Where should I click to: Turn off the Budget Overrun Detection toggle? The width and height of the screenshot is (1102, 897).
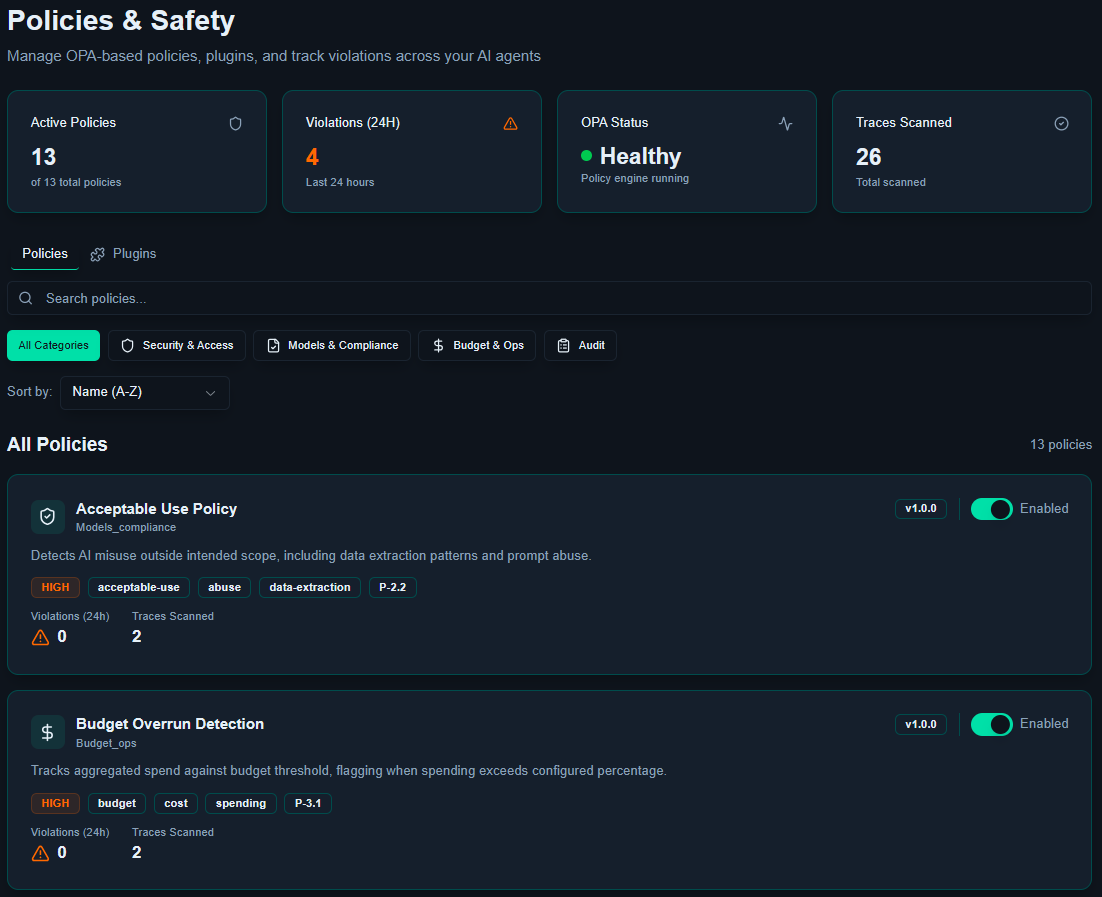[x=991, y=724]
